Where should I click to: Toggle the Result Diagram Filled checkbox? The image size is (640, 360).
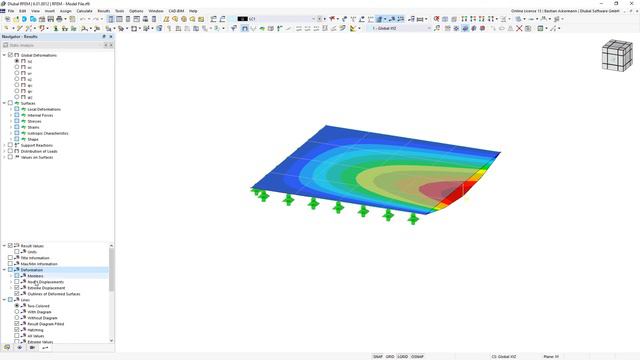(x=17, y=324)
